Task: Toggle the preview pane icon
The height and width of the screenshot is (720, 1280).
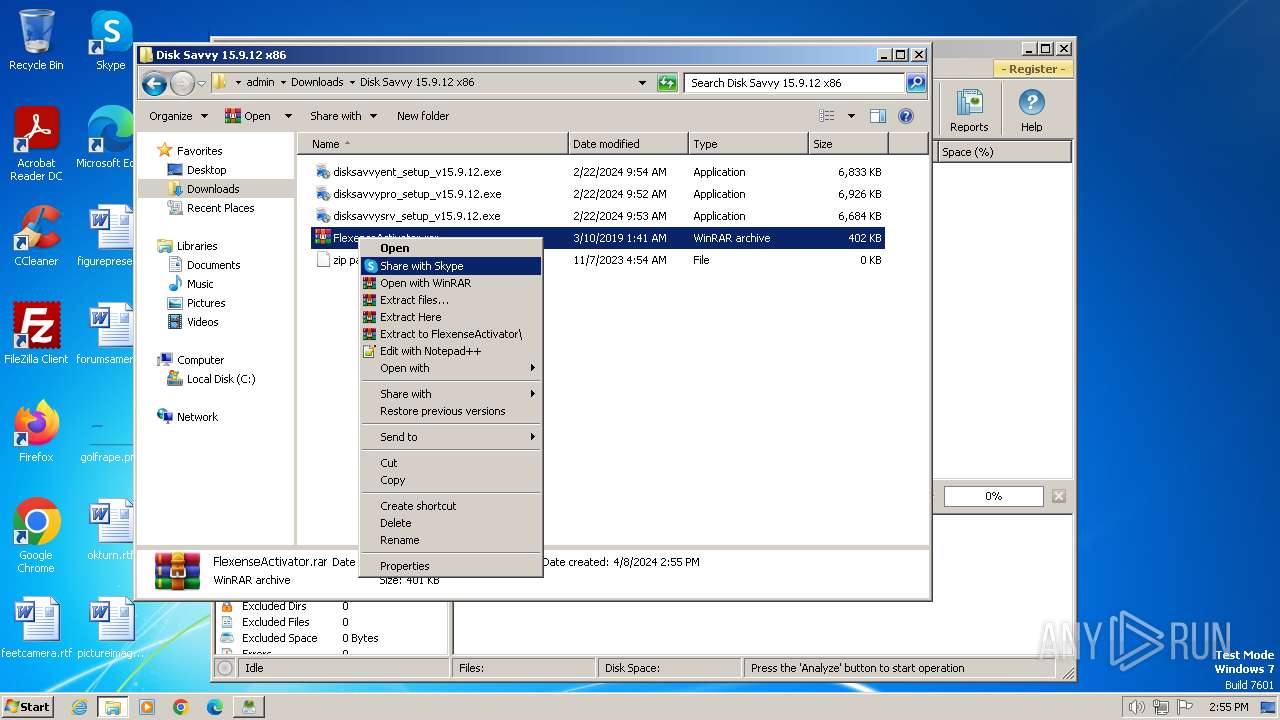Action: pos(877,116)
